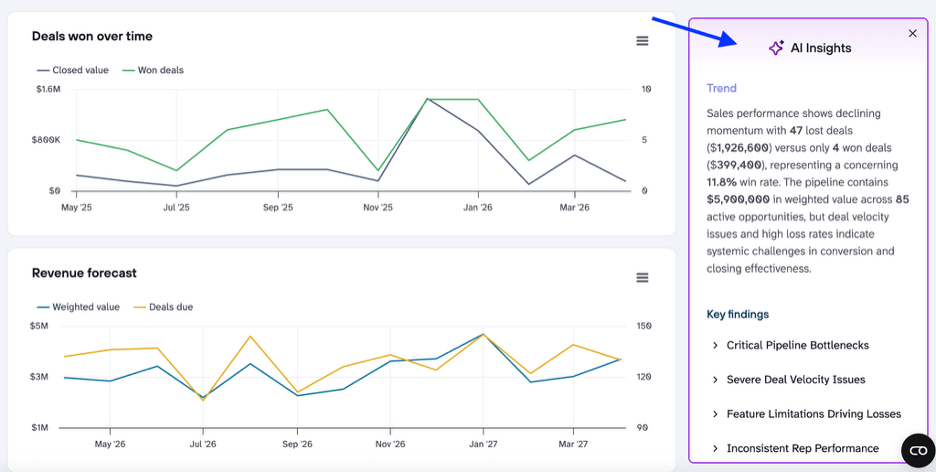This screenshot has width=936, height=472.
Task: Open the Revenue forecast hamburger menu
Action: coord(642,277)
